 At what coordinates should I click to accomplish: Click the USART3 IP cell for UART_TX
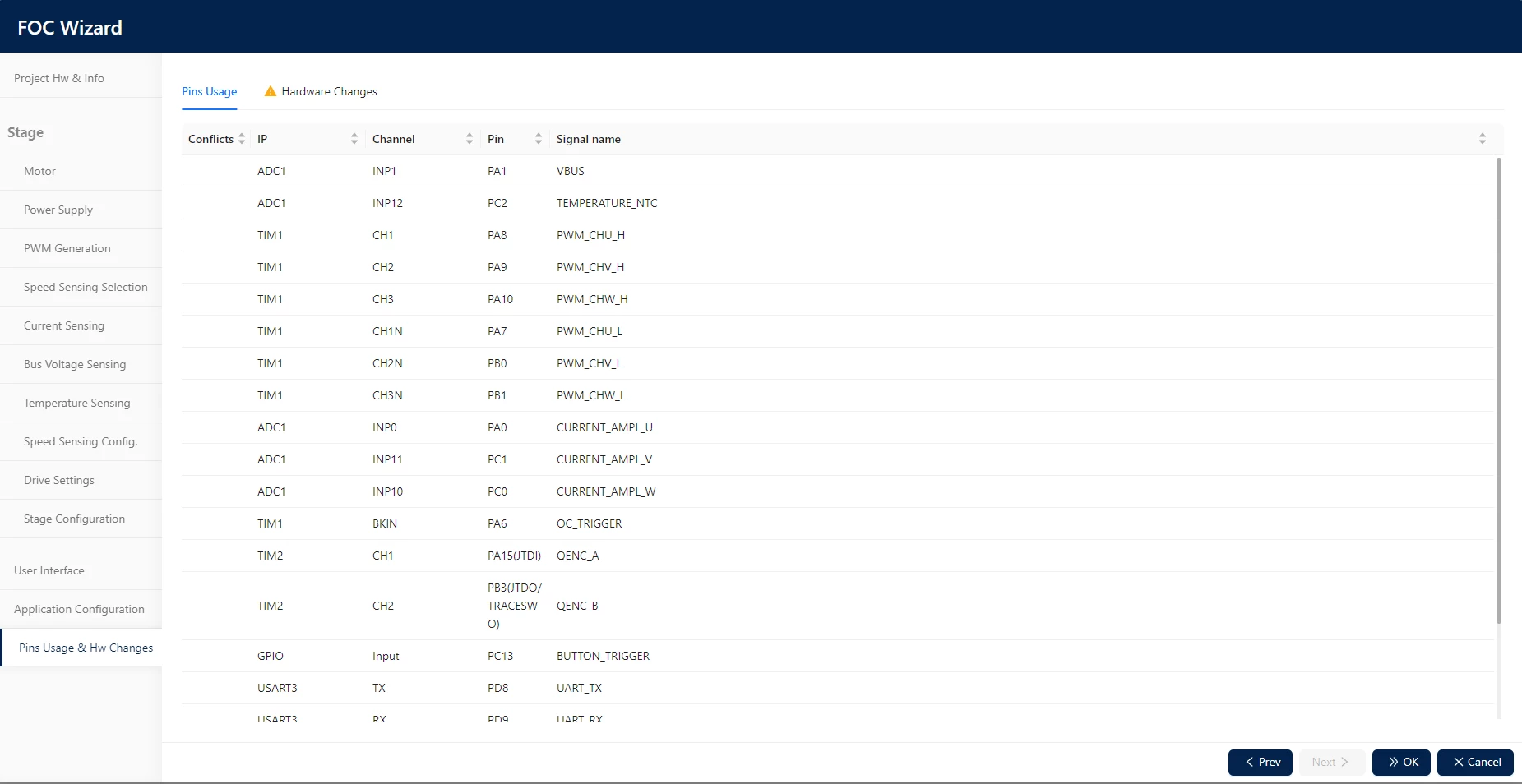coord(277,688)
